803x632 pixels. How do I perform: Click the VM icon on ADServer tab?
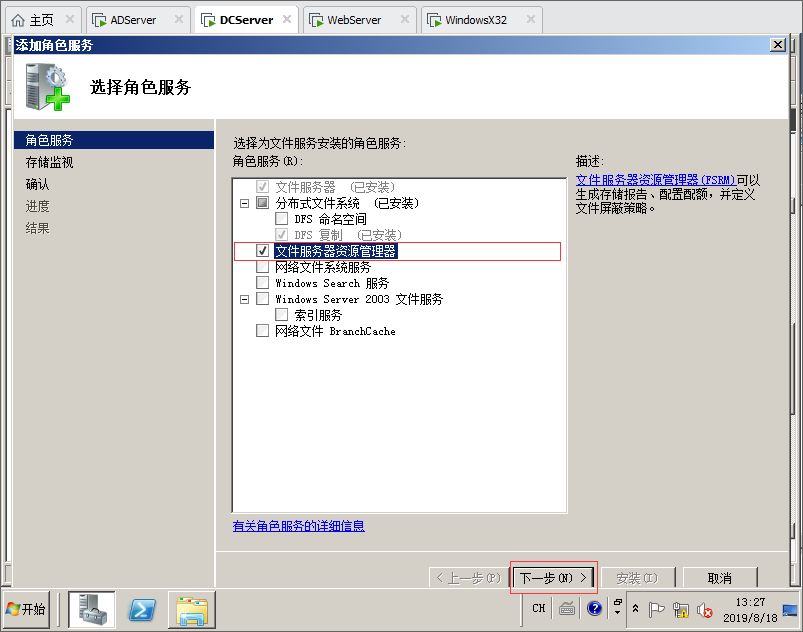tap(99, 20)
